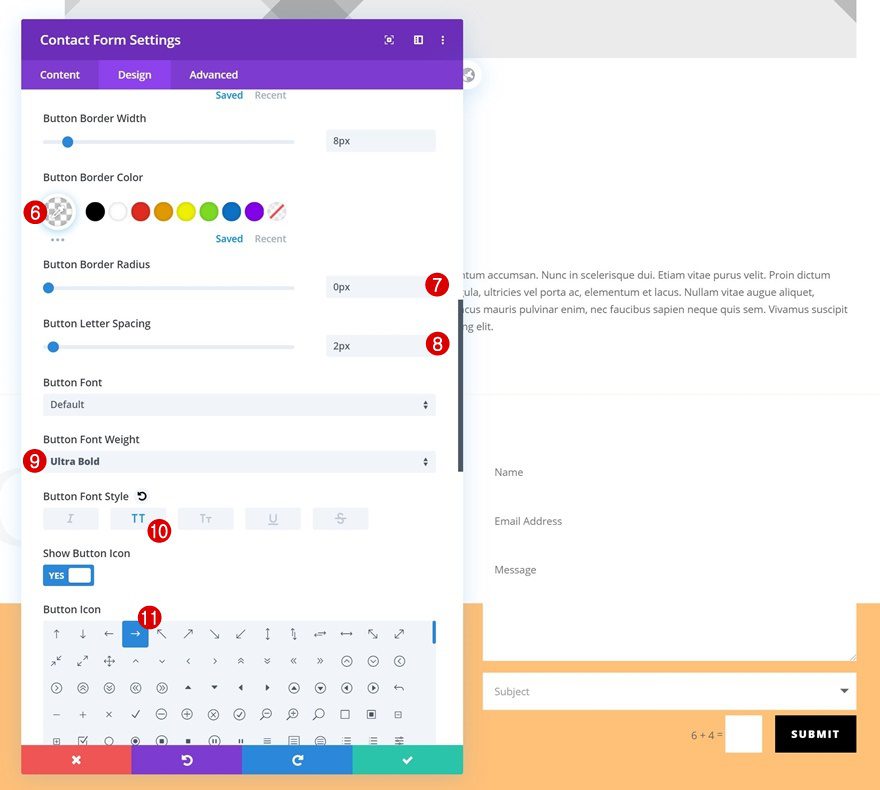Click the red discard changes icon at bottom

pos(76,760)
